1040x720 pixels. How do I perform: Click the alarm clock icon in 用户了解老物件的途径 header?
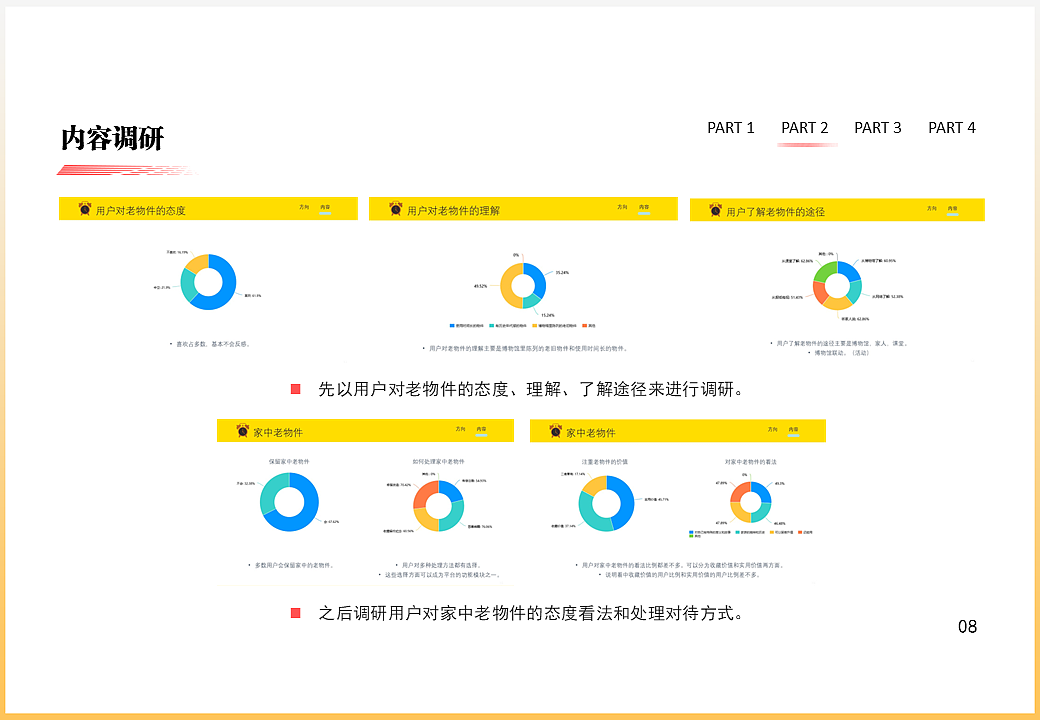(714, 210)
